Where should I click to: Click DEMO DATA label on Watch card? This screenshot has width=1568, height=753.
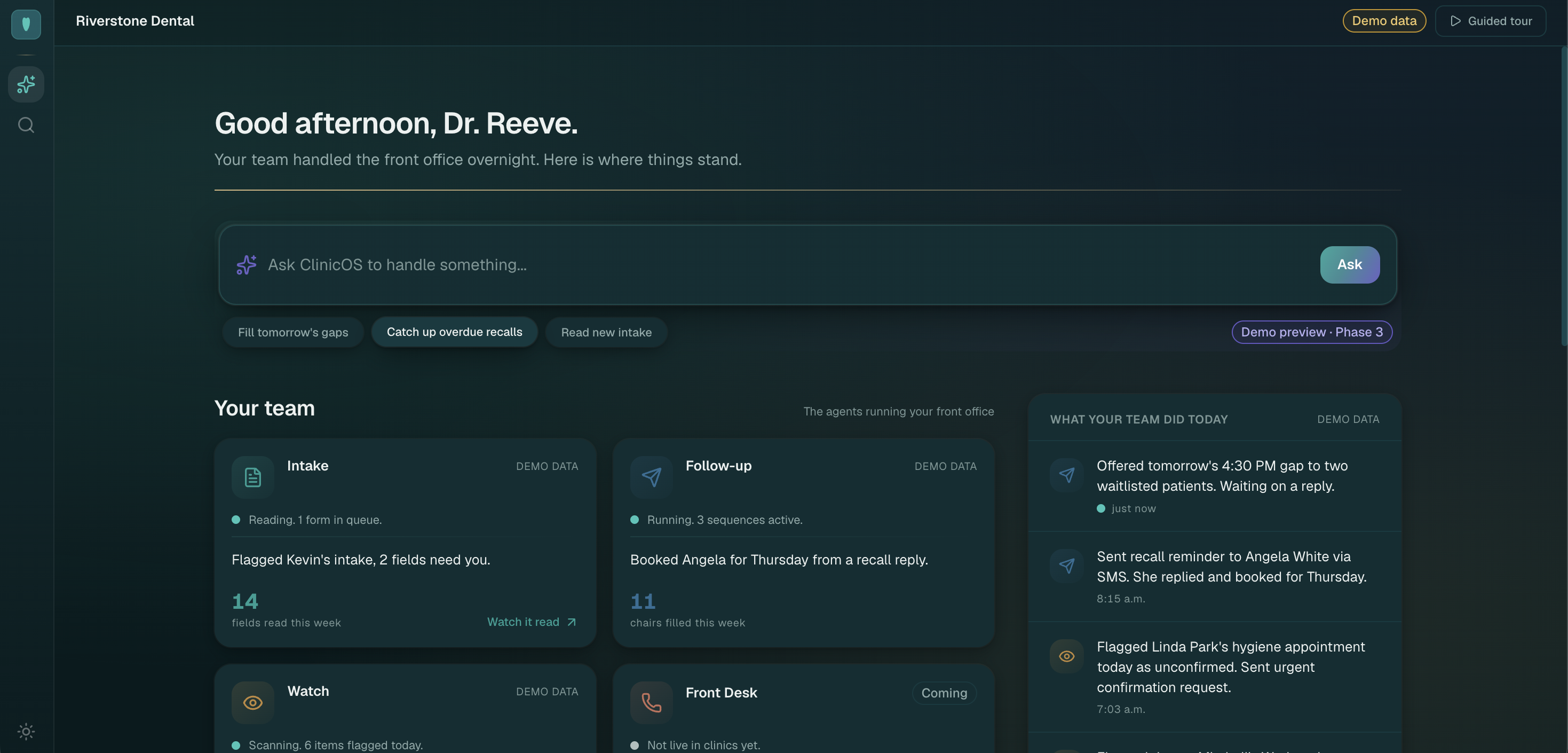coord(547,692)
